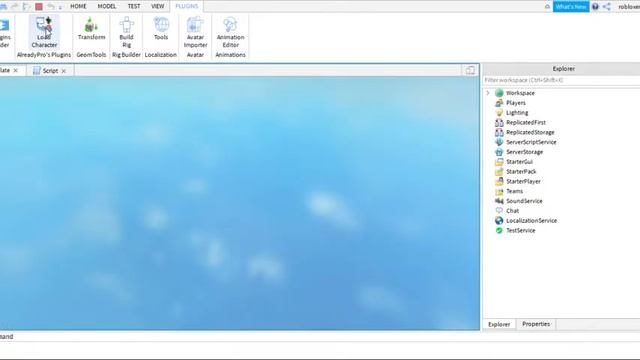Switch to the HOME ribbon tab

pyautogui.click(x=78, y=7)
